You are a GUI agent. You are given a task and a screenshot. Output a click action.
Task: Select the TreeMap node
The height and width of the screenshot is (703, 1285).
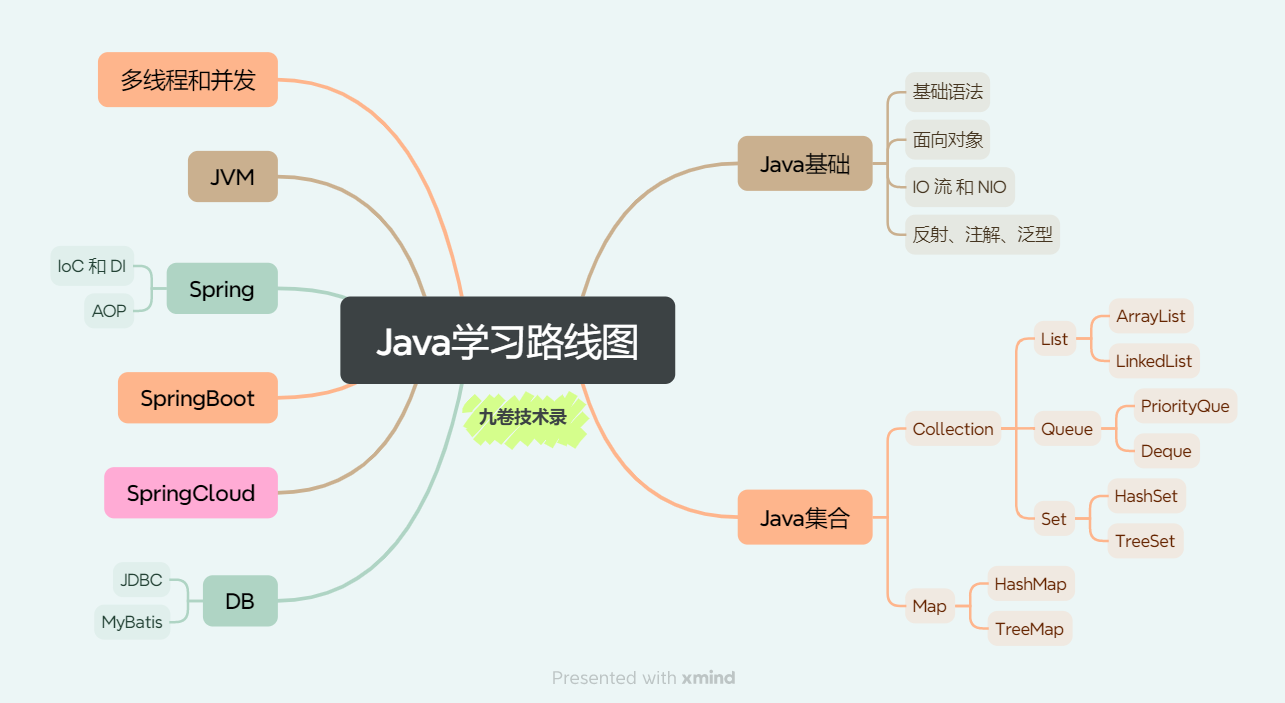[1030, 629]
